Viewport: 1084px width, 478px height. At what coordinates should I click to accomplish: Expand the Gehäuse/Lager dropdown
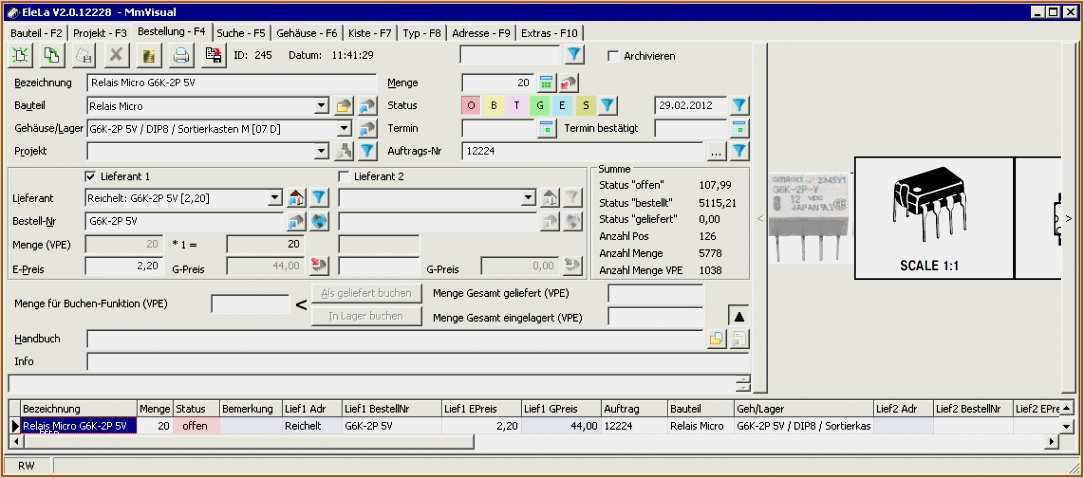click(344, 129)
